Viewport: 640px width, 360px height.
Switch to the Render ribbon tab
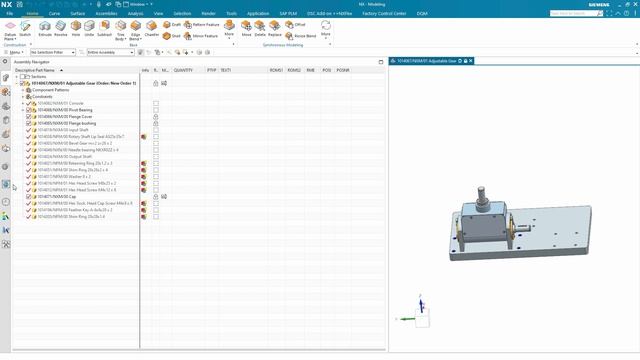[208, 13]
